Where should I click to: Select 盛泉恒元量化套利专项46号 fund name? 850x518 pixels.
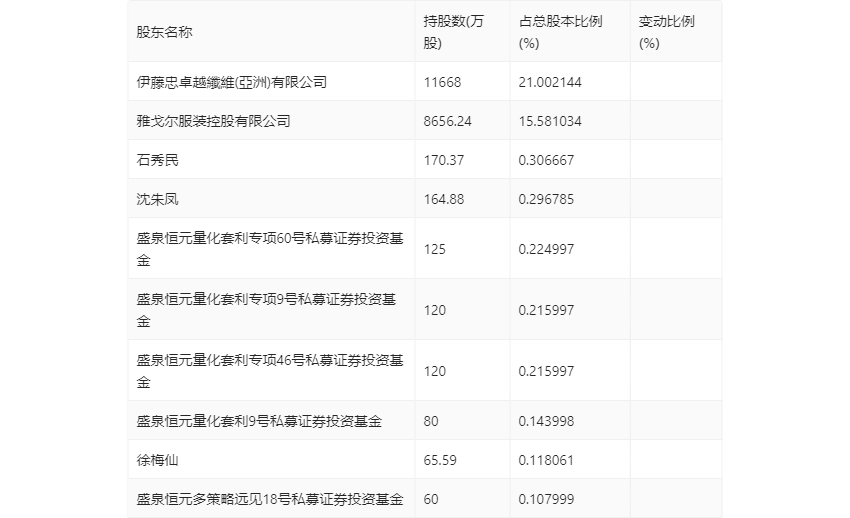269,371
